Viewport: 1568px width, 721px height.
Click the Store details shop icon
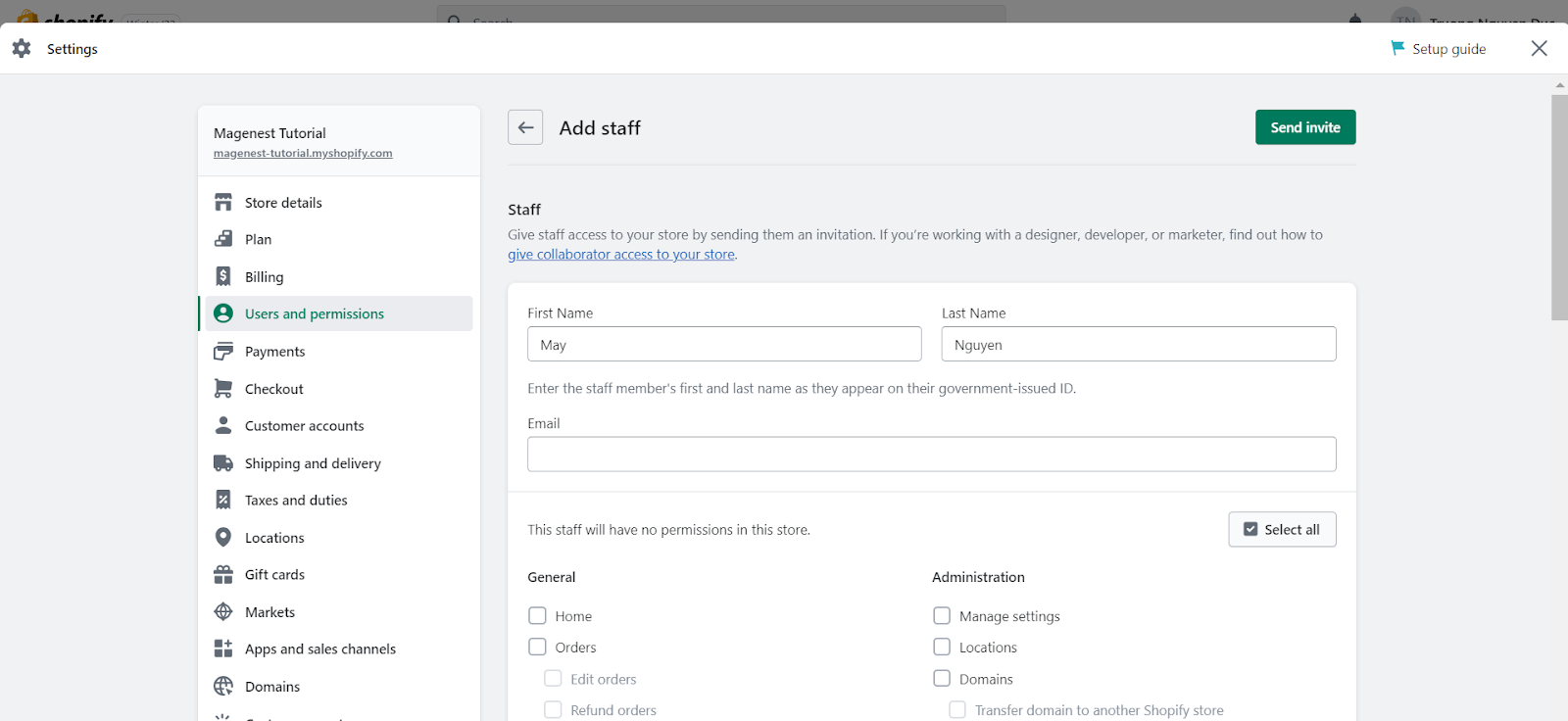[x=223, y=203]
